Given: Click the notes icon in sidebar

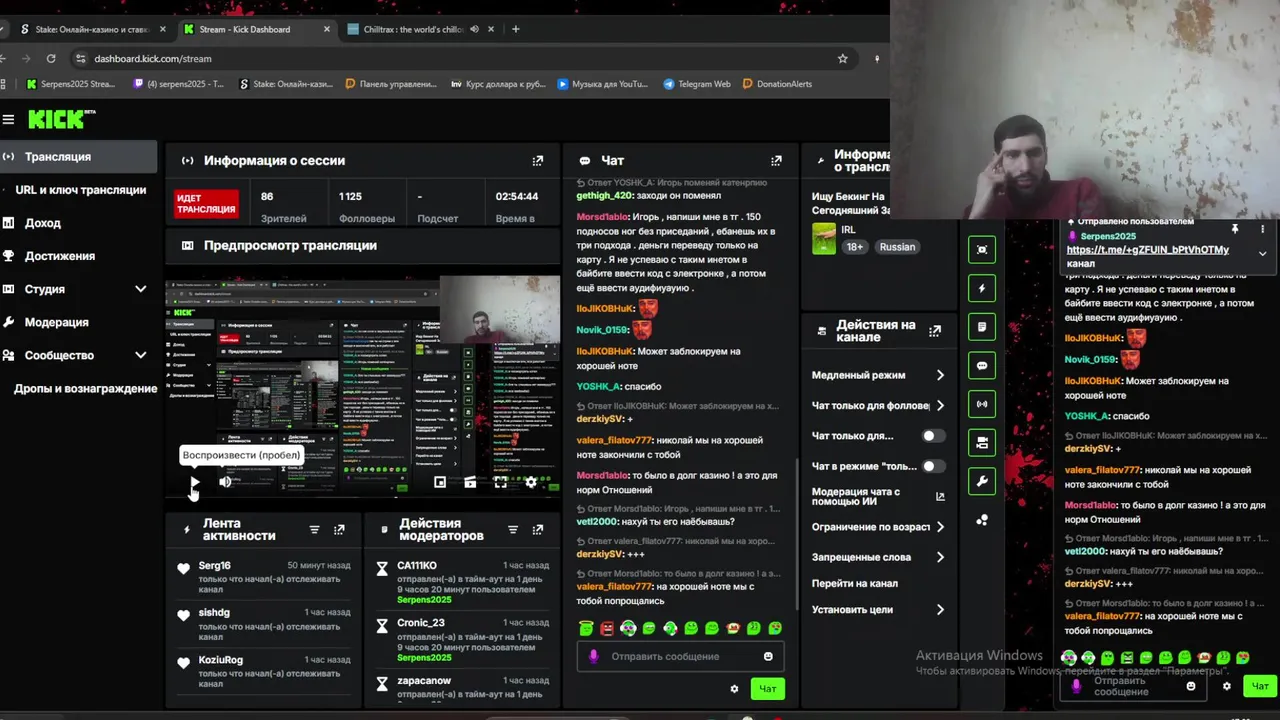Looking at the screenshot, I should pos(982,327).
